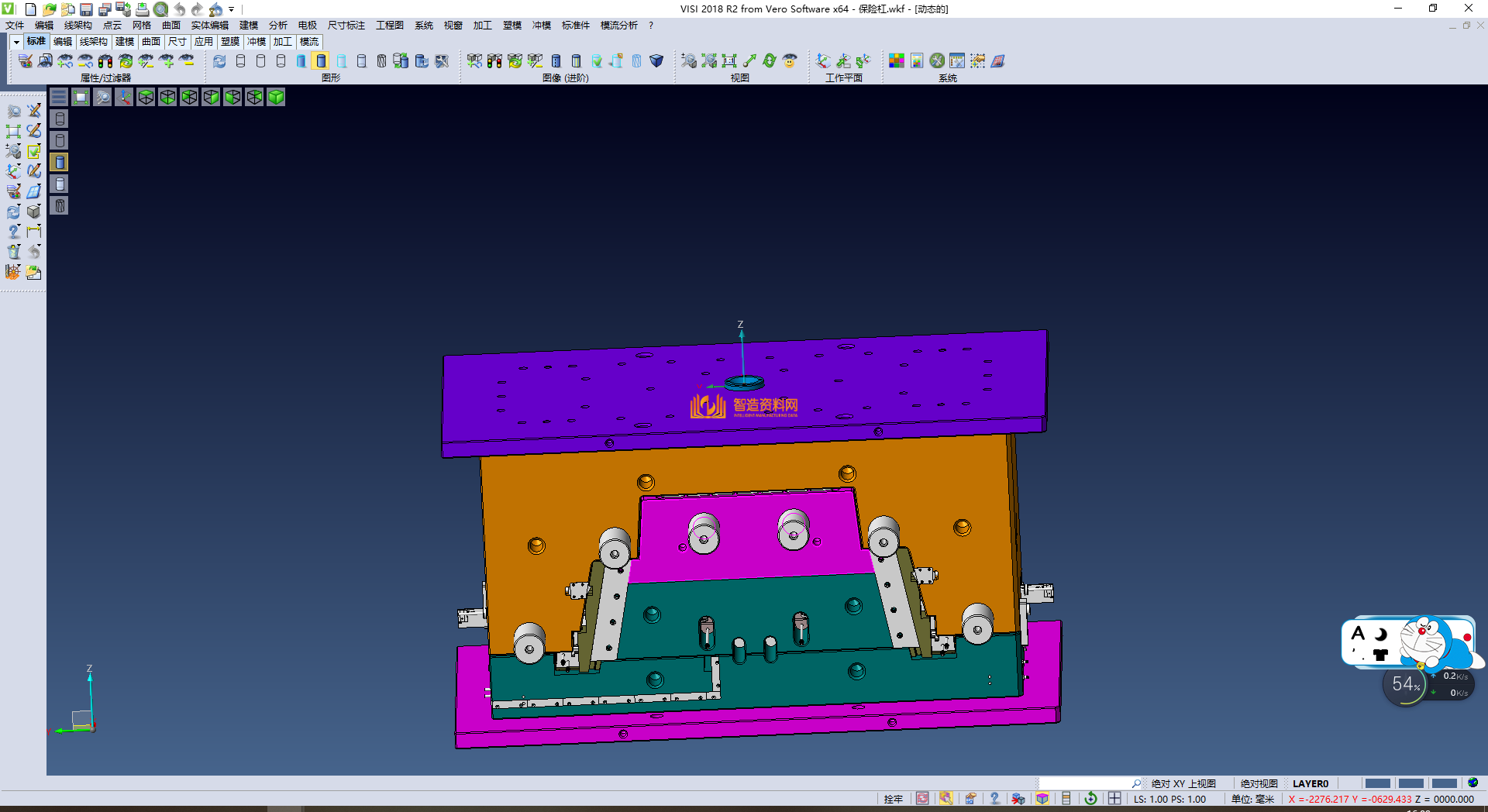Toggle the highlighted cube icon in status bar
This screenshot has height=812, width=1488.
(1042, 799)
